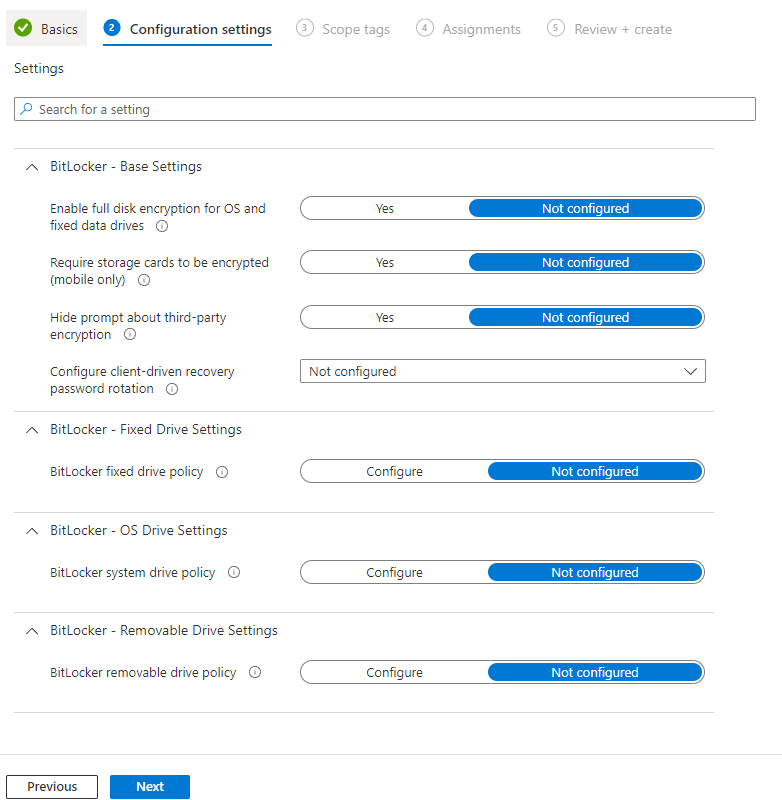Click step 2 circle icon for Configuration settings

point(112,28)
